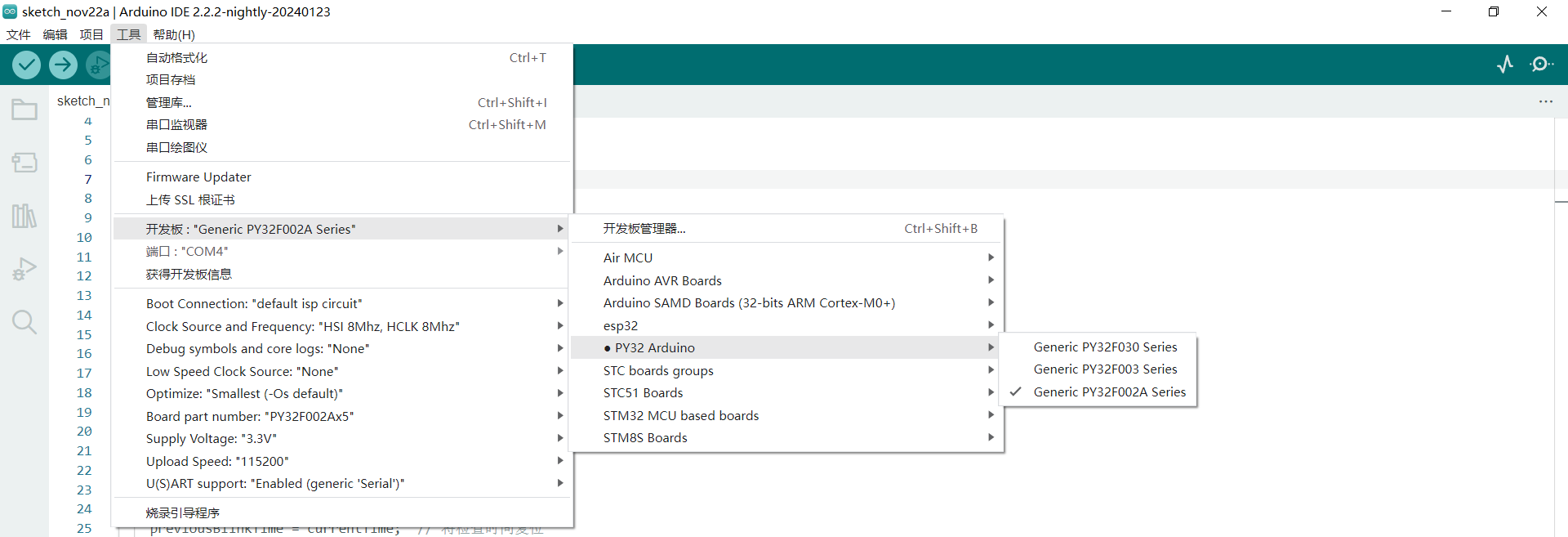
Task: Select Generic PY32F030 Series board
Action: (x=1105, y=347)
